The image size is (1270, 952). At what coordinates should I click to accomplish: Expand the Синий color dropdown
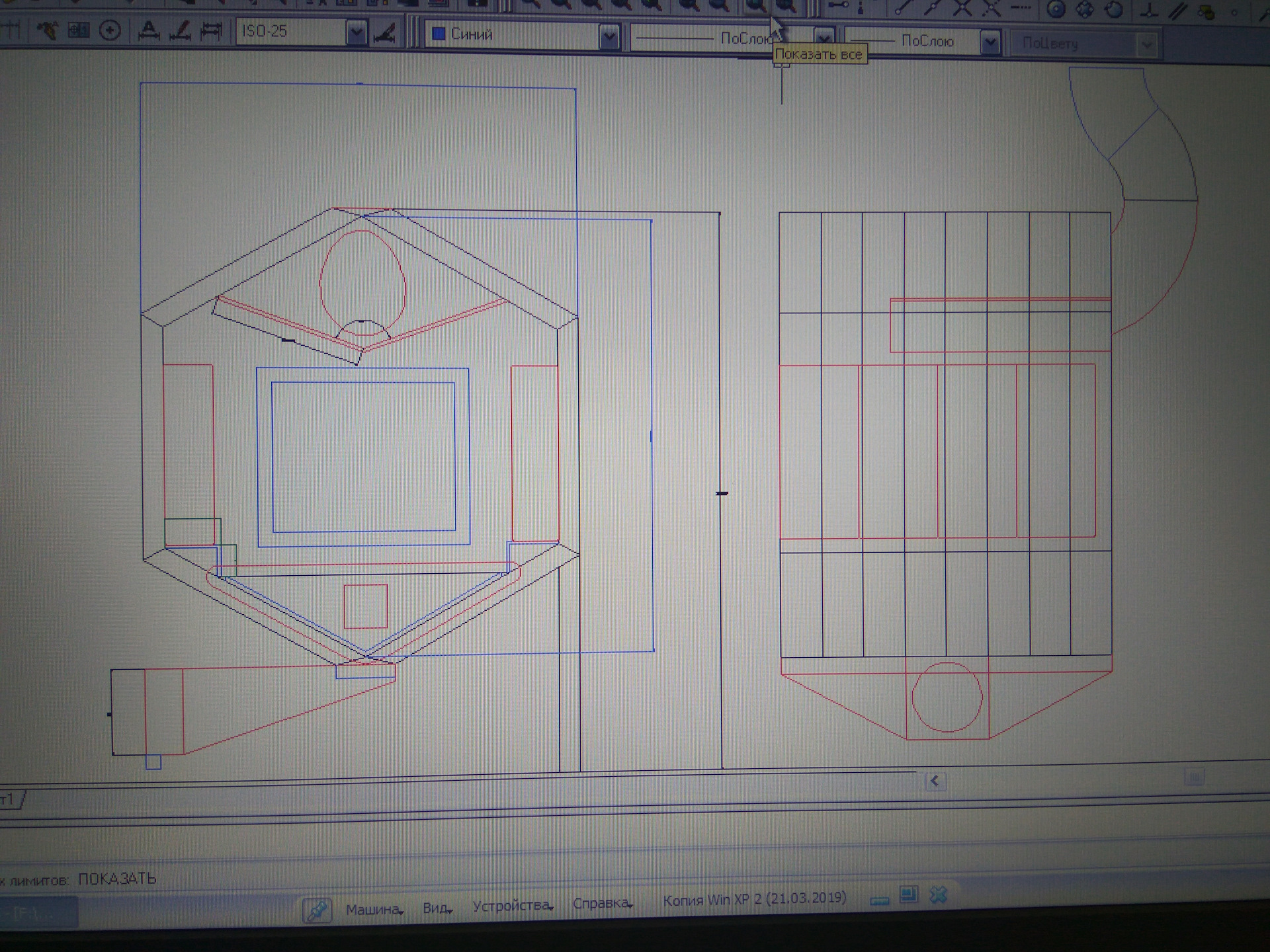pos(609,37)
